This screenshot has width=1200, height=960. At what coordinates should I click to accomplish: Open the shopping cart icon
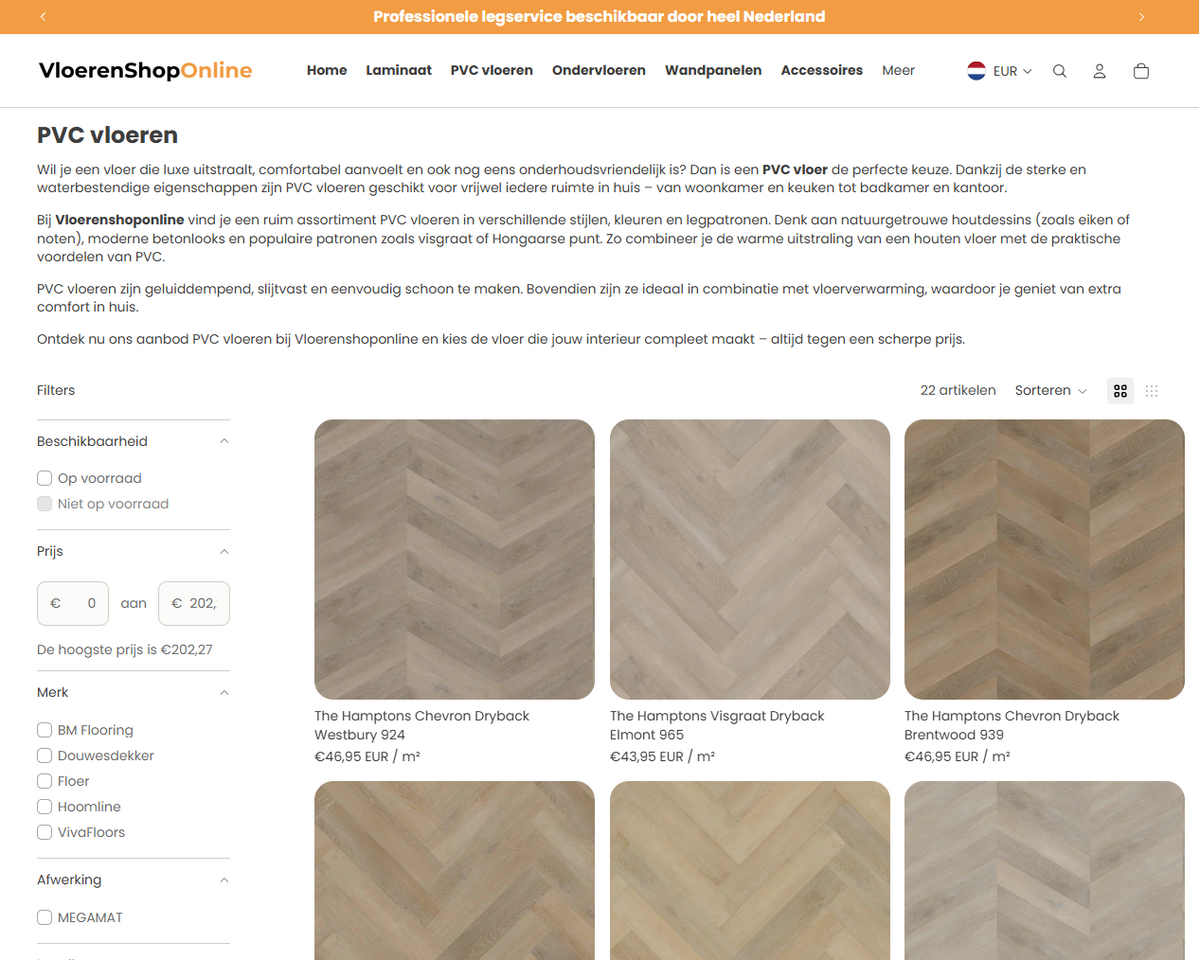coord(1141,71)
